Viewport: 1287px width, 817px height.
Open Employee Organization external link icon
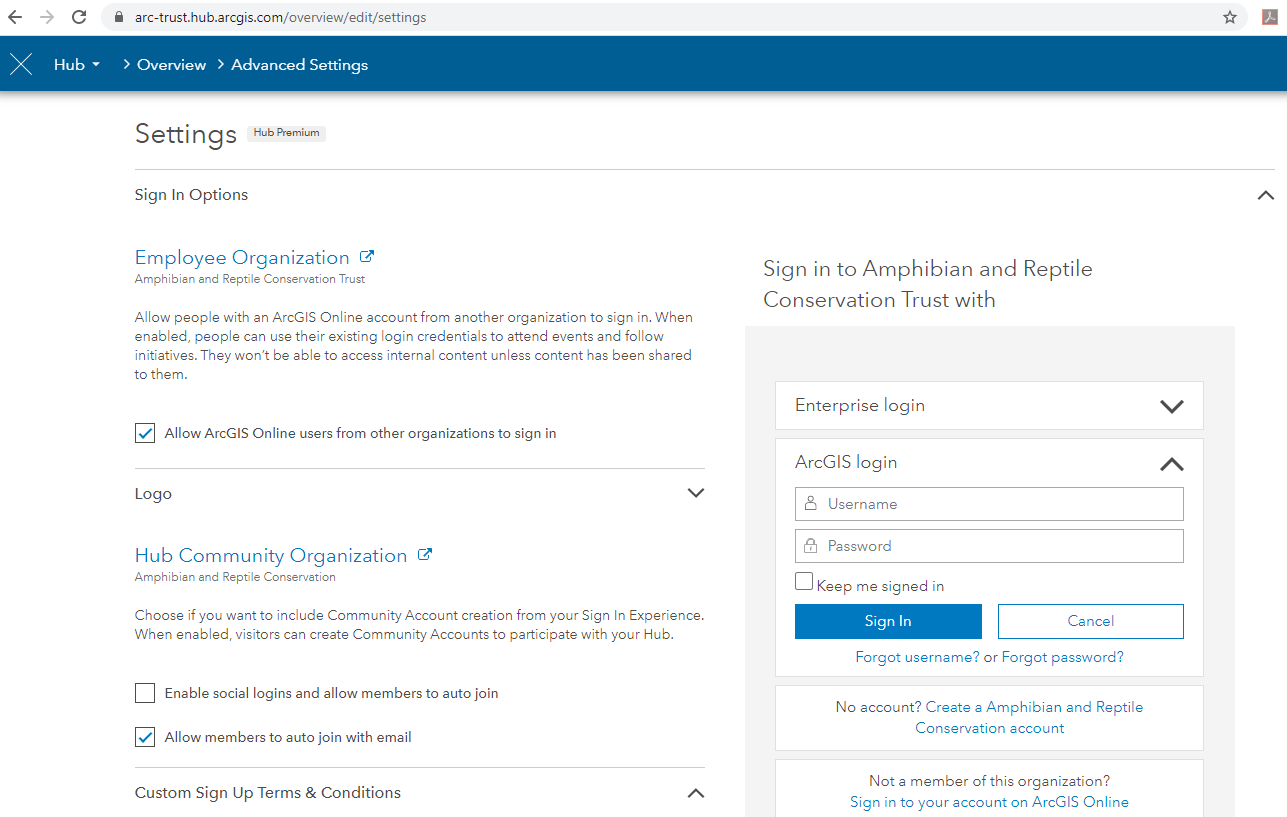pyautogui.click(x=367, y=256)
